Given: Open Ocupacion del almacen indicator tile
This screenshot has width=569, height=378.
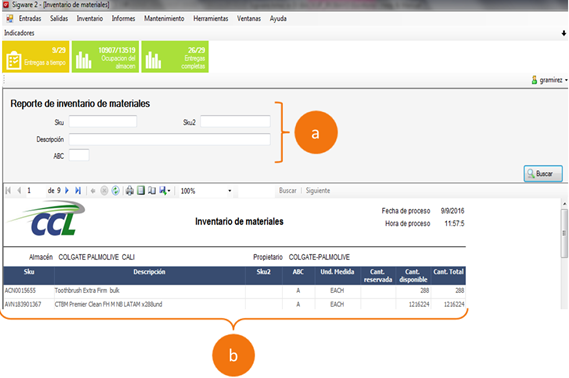Looking at the screenshot, I should pos(105,57).
